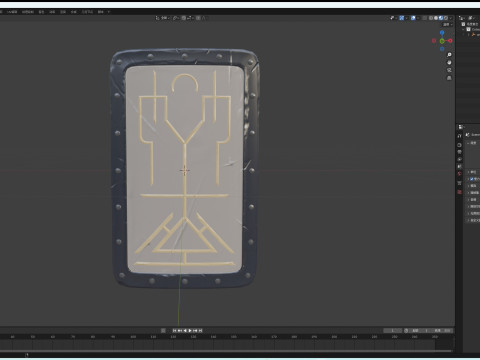Open the Render properties tab
The image size is (480, 360).
460,145
